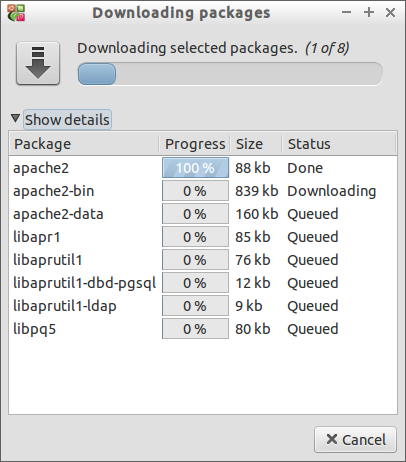
Task: Click the apache2 100 % progress cell
Action: (x=195, y=168)
